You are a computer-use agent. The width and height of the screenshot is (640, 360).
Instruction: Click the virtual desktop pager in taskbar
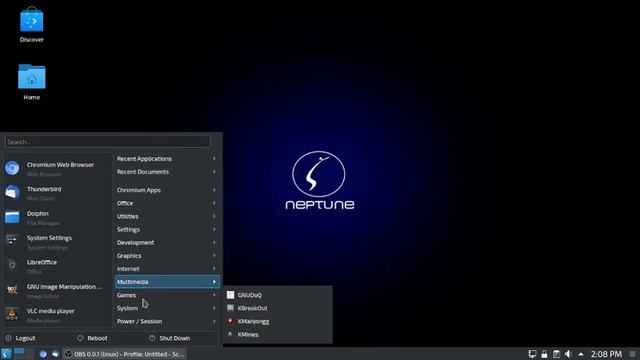pyautogui.click(x=23, y=353)
